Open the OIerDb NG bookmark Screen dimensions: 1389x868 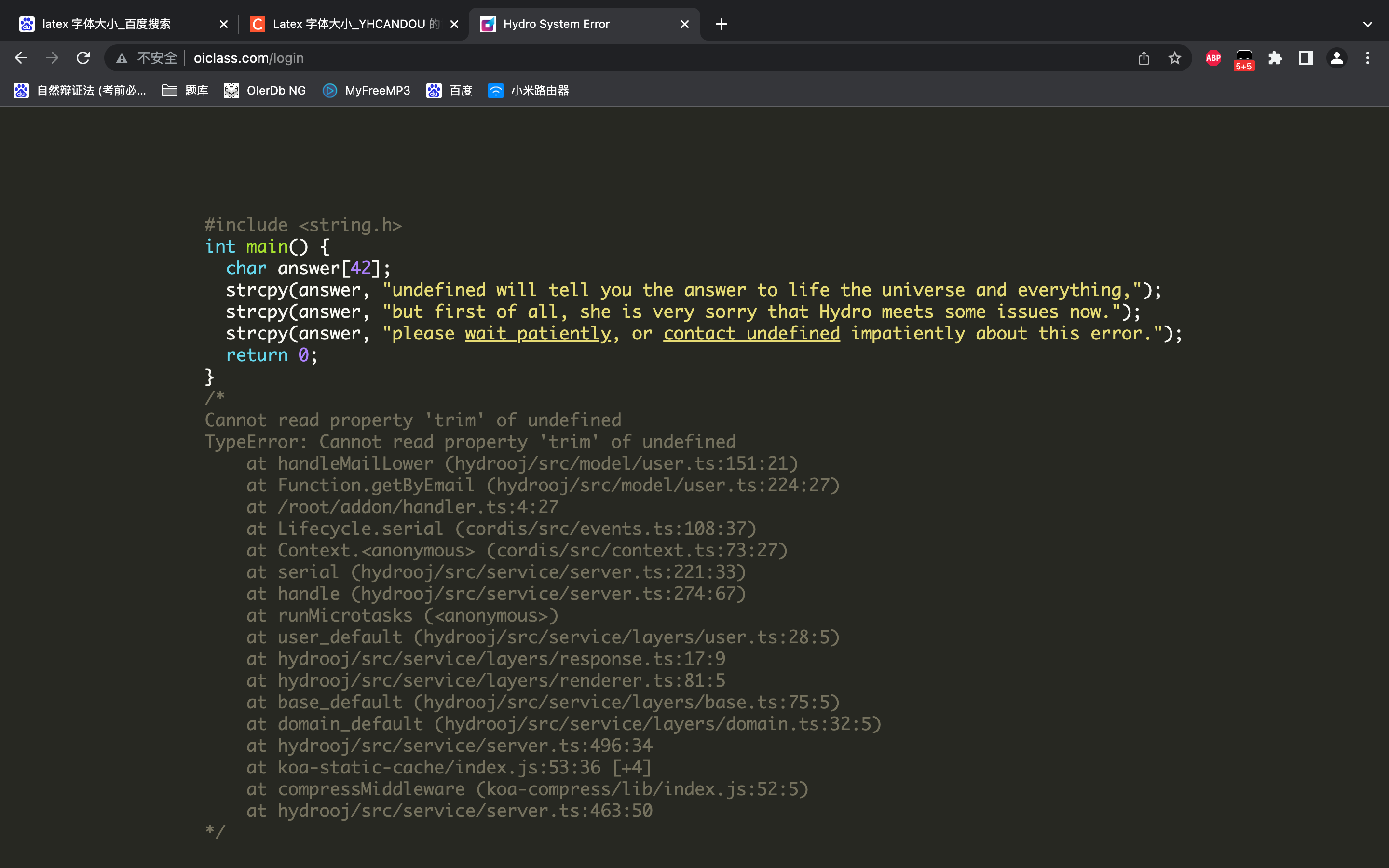pos(264,90)
